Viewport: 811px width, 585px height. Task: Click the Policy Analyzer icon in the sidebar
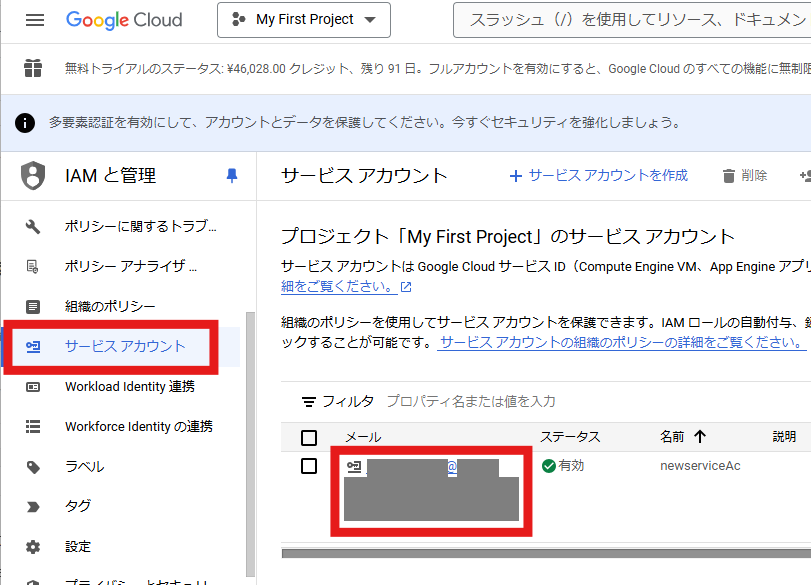[33, 266]
